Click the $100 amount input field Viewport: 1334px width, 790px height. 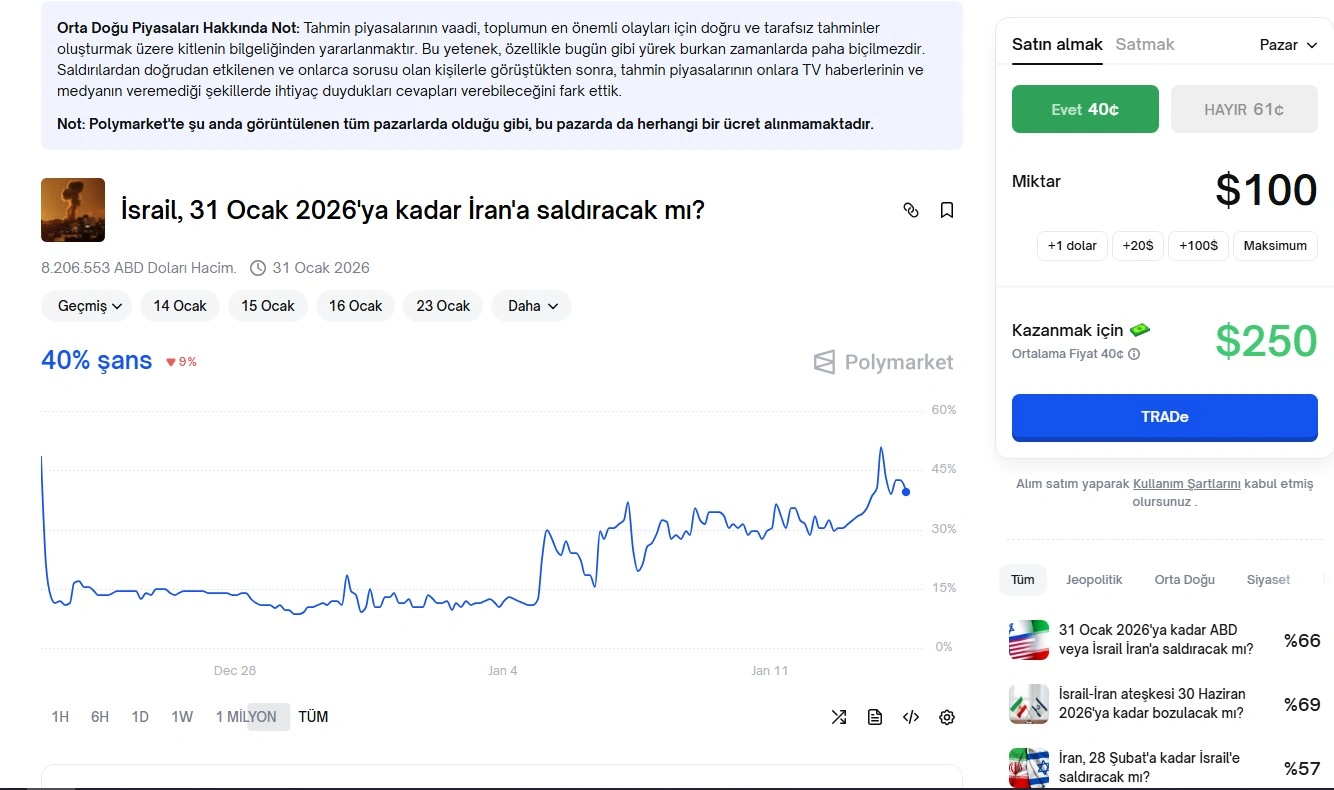pos(1265,190)
